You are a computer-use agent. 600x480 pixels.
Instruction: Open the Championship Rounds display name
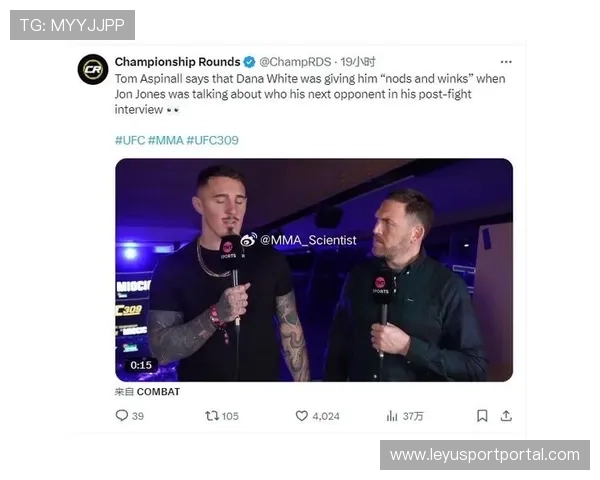click(x=178, y=62)
